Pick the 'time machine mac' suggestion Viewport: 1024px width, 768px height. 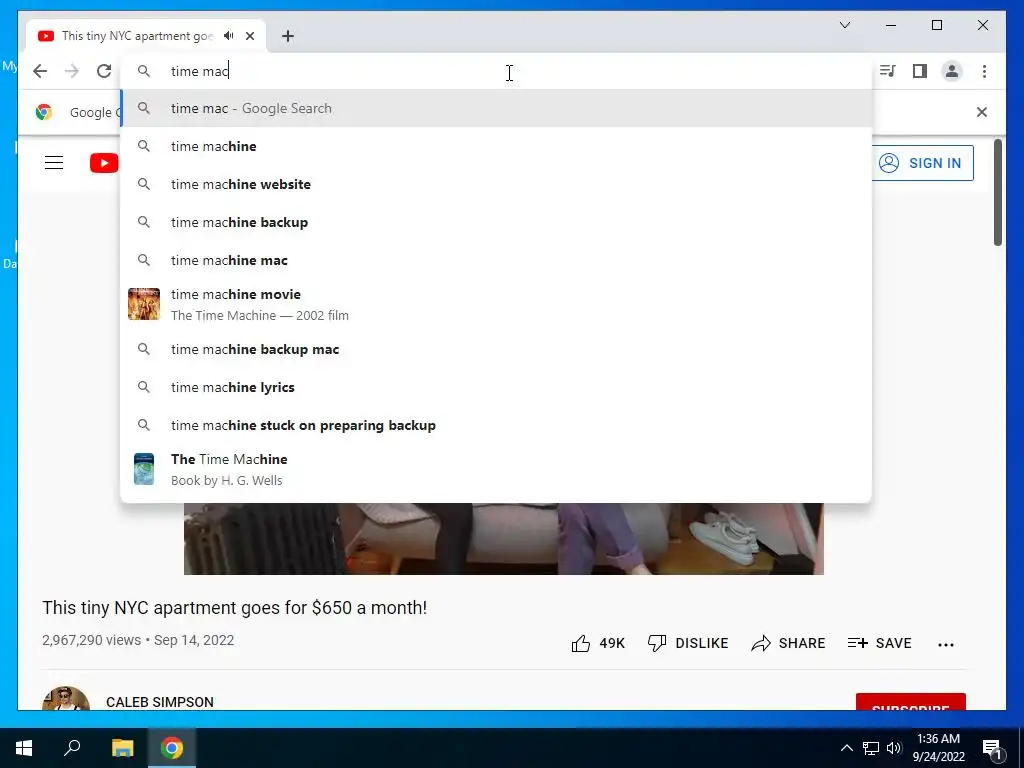(x=496, y=260)
